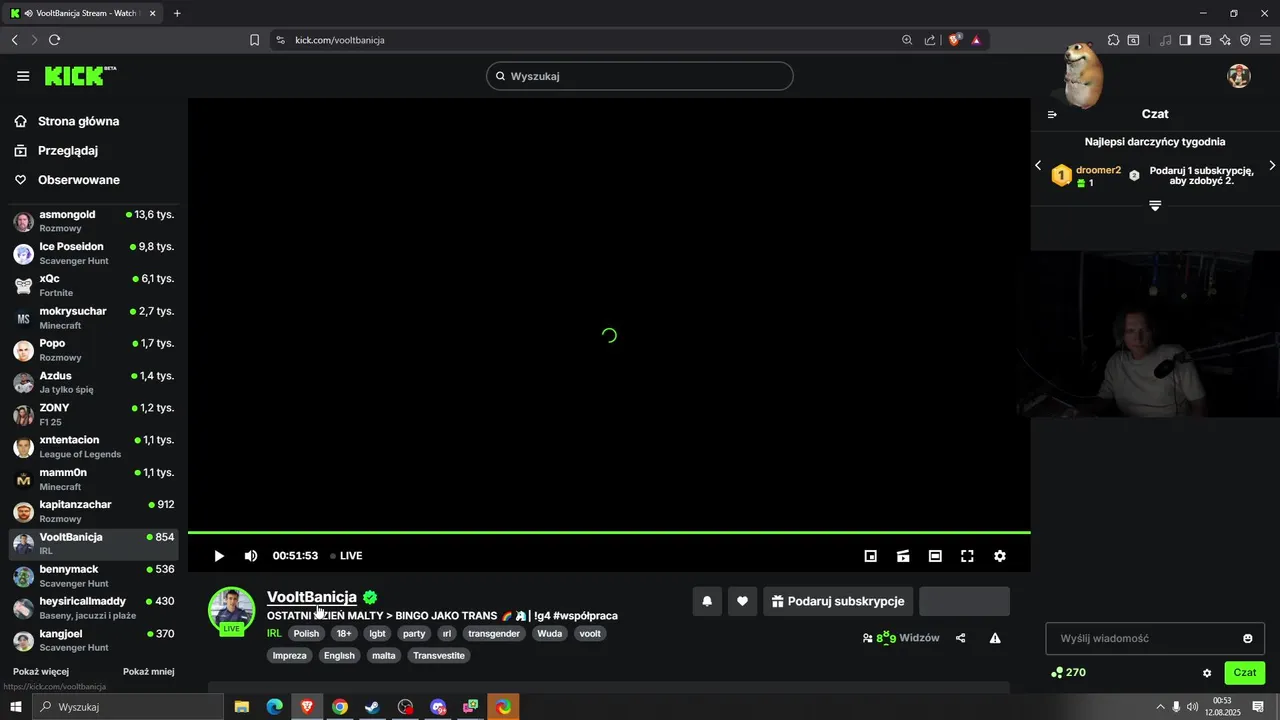Focus the Wyszukaj search box

(x=640, y=76)
